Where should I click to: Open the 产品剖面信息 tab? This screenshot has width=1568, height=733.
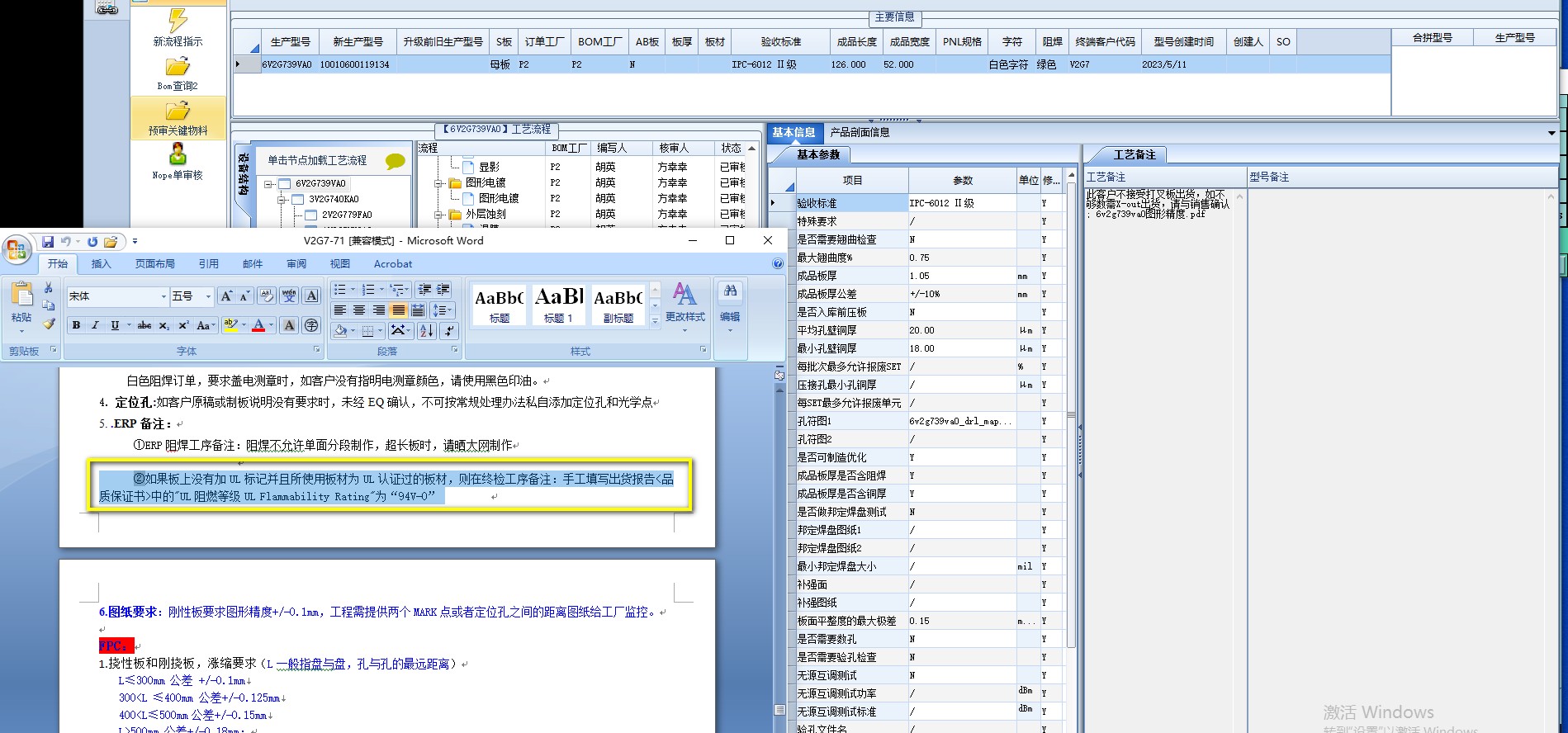point(860,132)
